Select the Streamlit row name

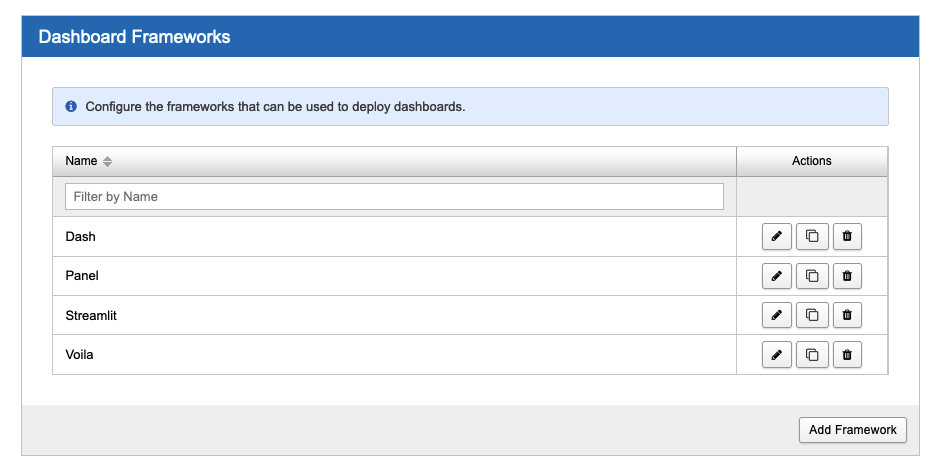click(x=91, y=316)
